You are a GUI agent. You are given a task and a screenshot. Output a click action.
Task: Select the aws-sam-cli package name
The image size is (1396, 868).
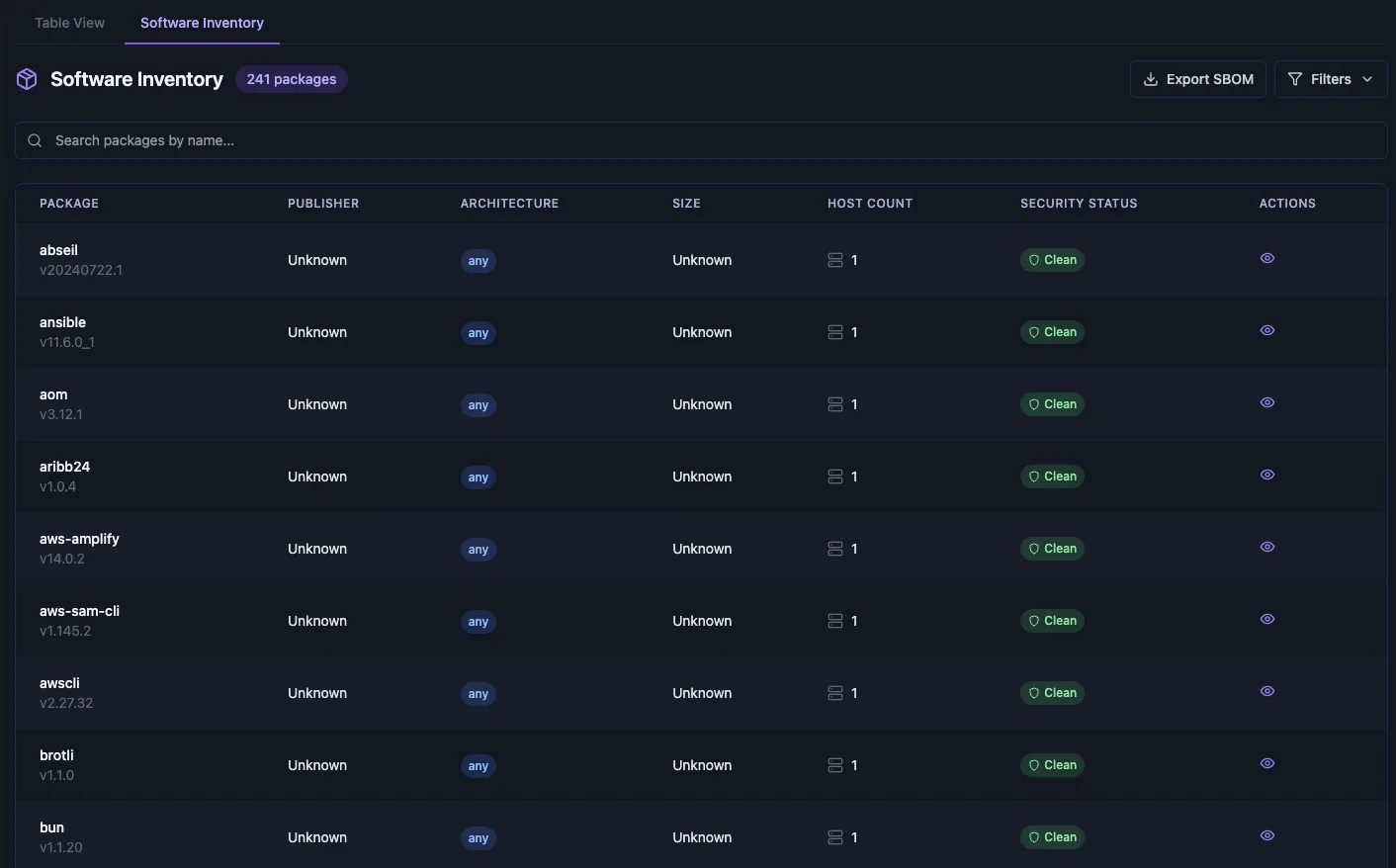tap(79, 611)
